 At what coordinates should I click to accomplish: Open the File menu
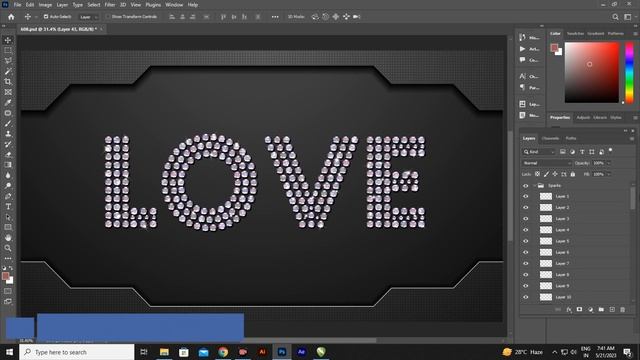[x=17, y=5]
